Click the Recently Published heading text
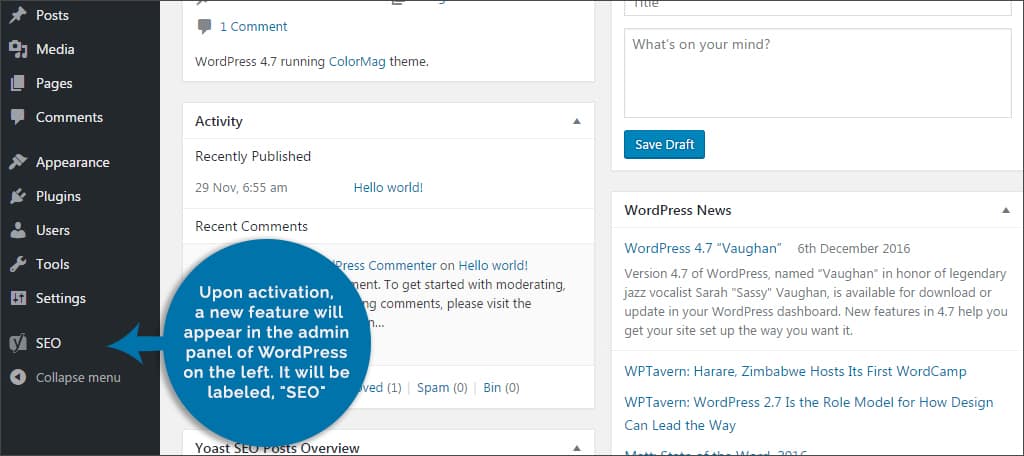The image size is (1024, 456). click(253, 156)
